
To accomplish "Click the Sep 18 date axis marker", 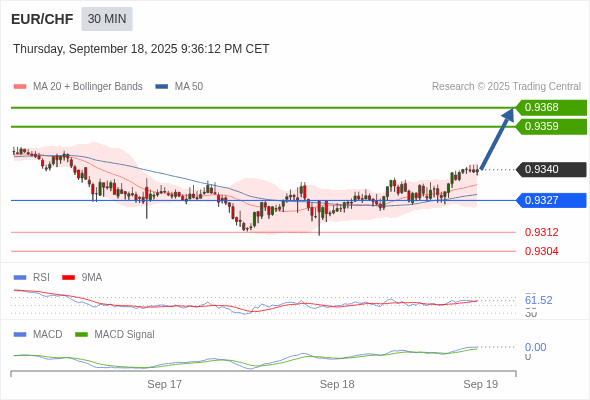I will click(337, 384).
